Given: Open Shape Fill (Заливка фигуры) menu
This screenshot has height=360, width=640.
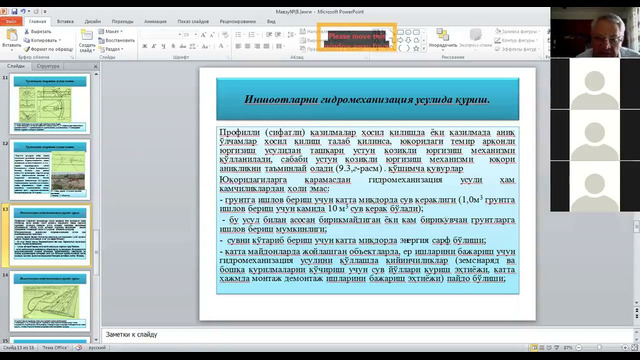Looking at the screenshot, I should [518, 31].
